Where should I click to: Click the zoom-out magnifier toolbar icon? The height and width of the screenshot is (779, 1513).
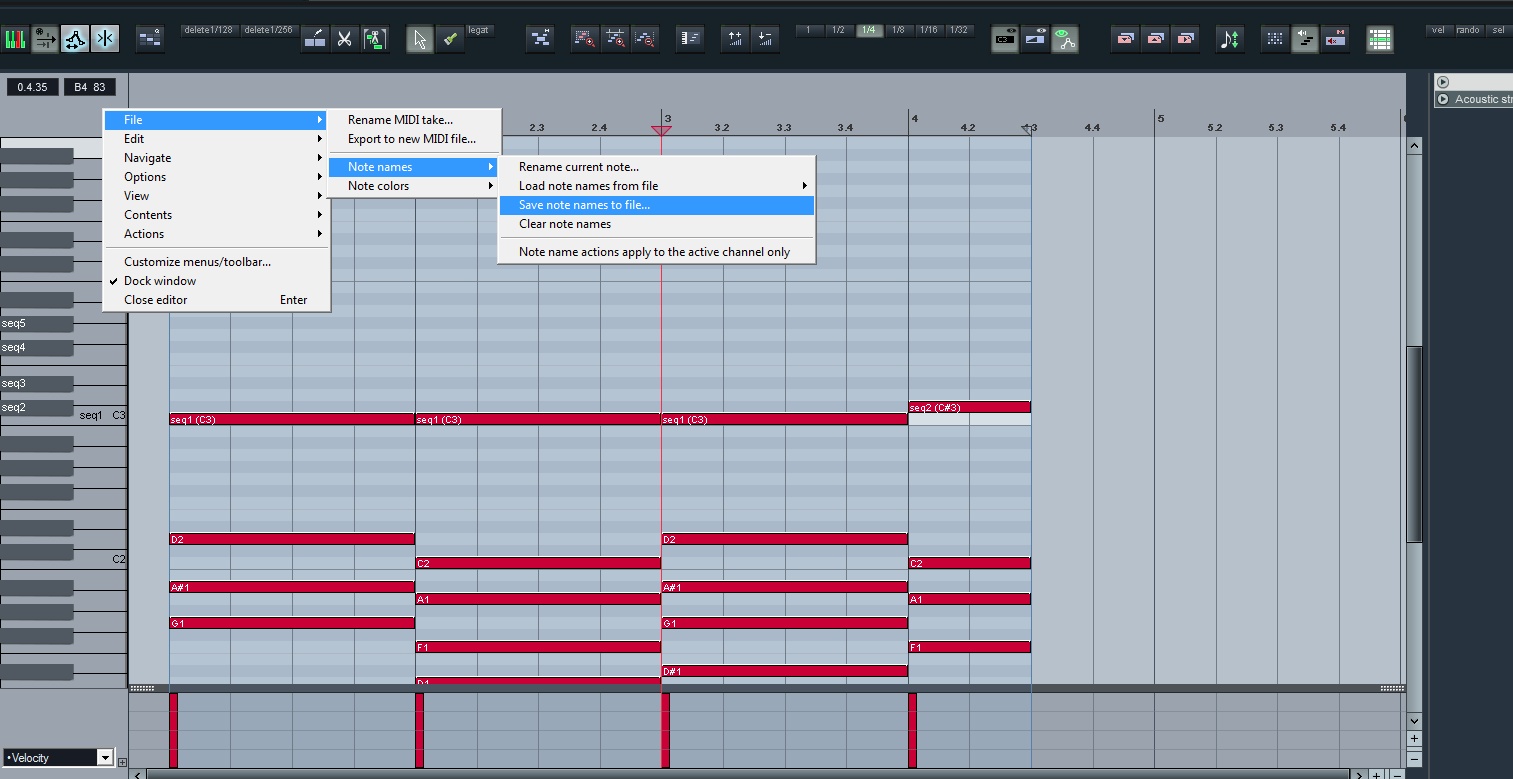point(645,39)
